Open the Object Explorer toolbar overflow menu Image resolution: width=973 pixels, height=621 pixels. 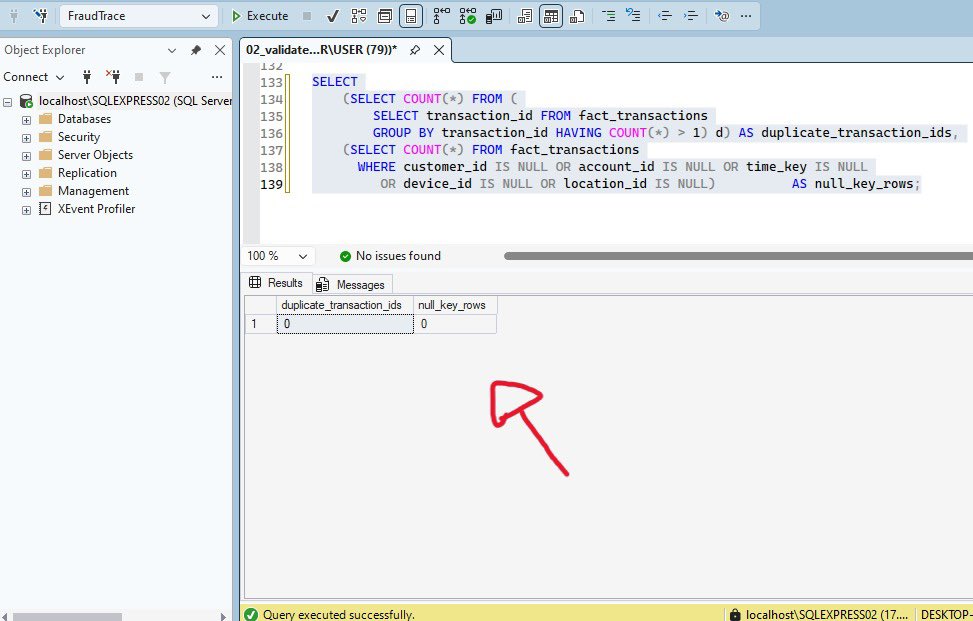217,77
